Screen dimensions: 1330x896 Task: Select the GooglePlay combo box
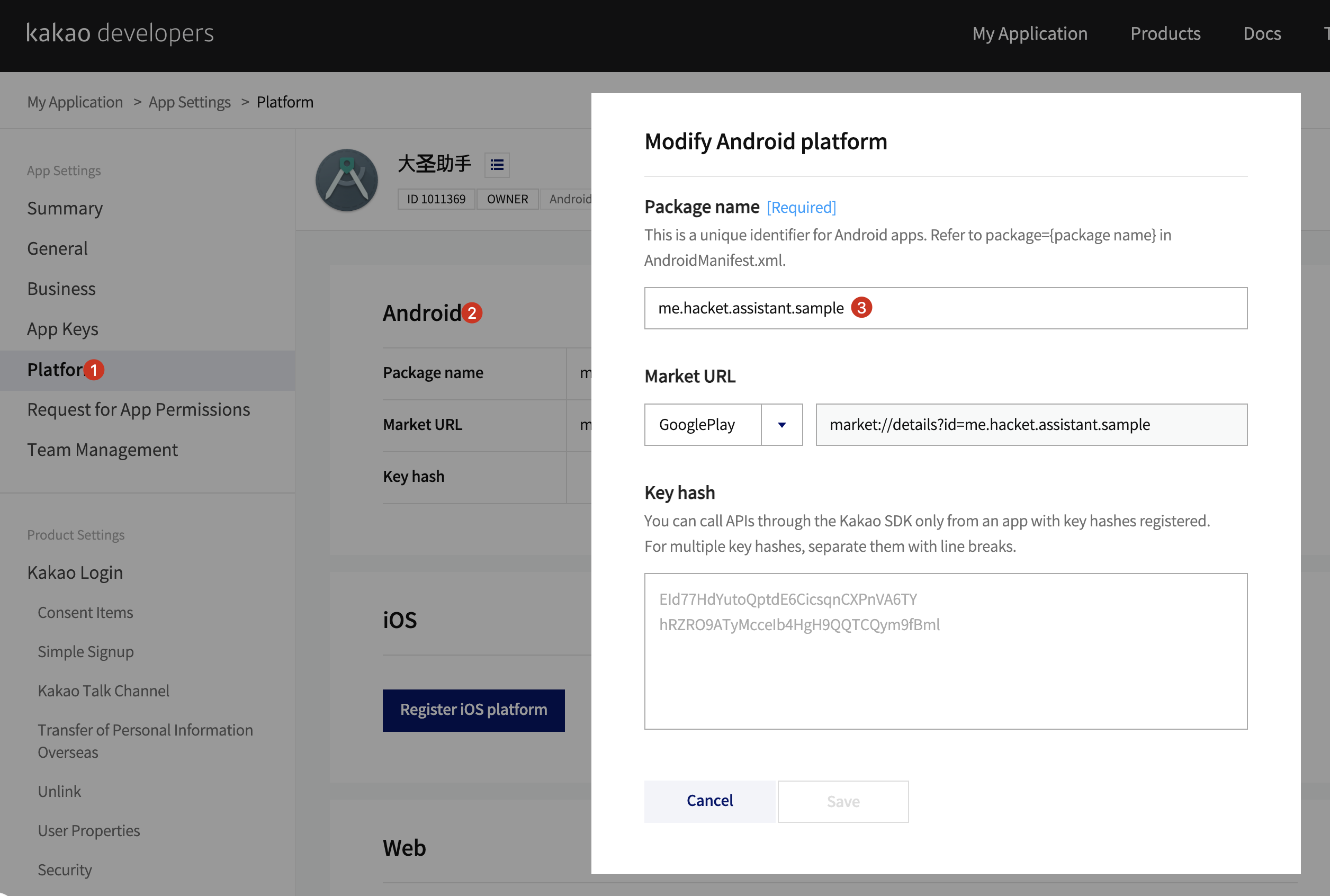pos(703,425)
